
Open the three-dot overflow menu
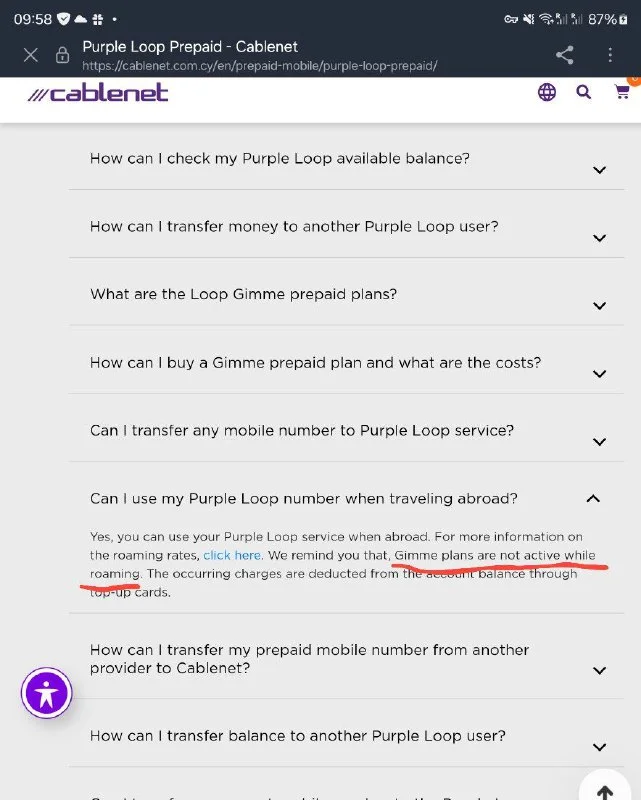pos(611,55)
